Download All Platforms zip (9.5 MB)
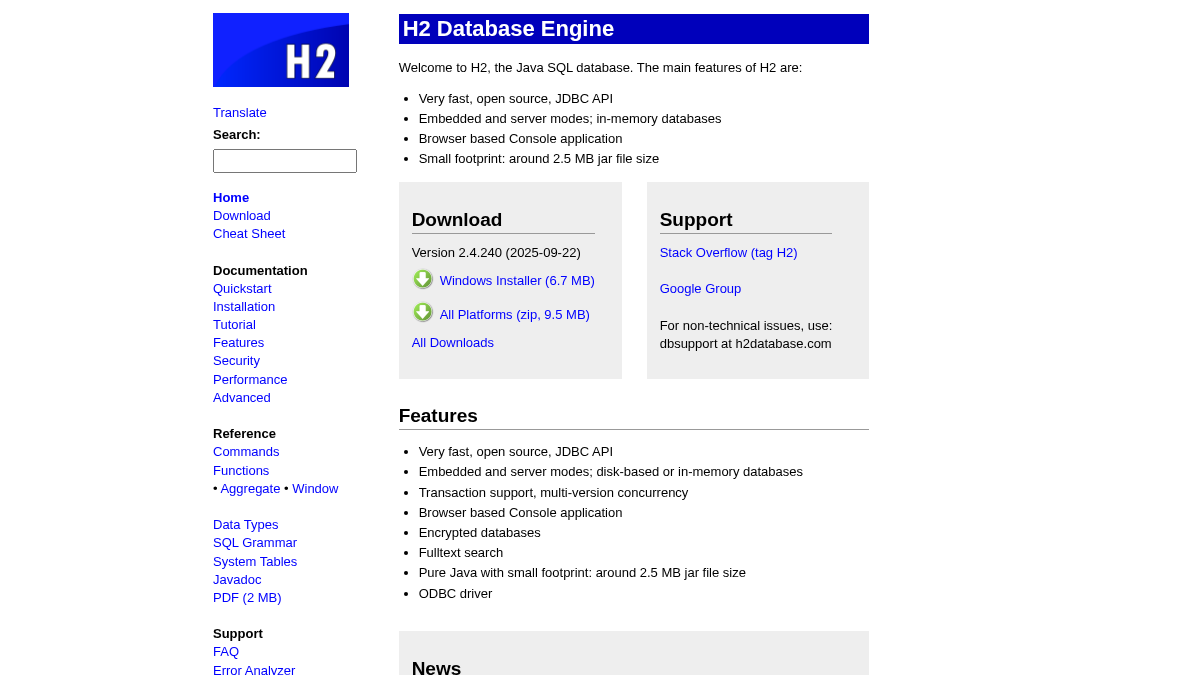Viewport: 1200px width, 675px height. click(515, 315)
